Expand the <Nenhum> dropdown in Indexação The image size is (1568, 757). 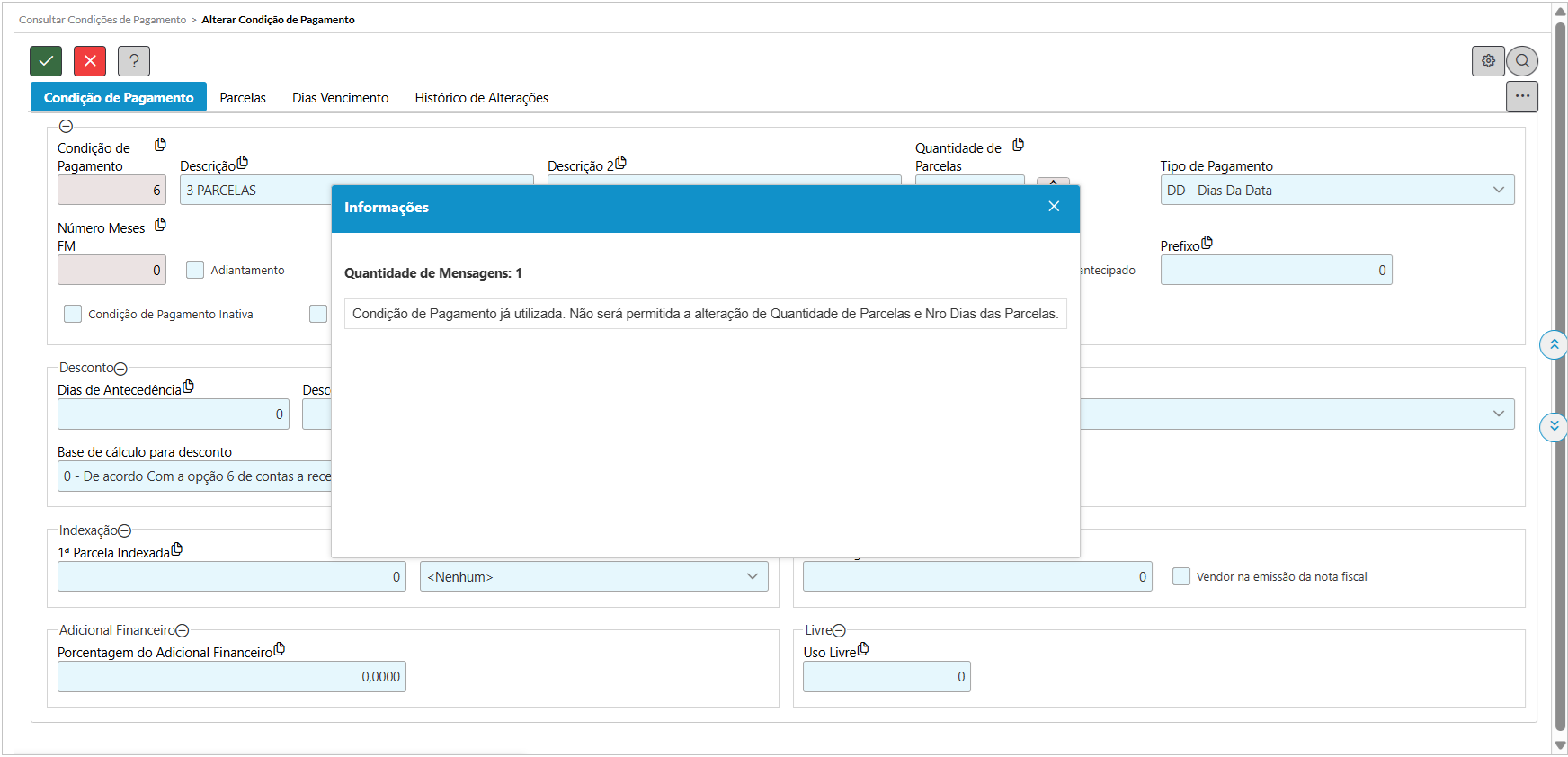click(x=593, y=576)
